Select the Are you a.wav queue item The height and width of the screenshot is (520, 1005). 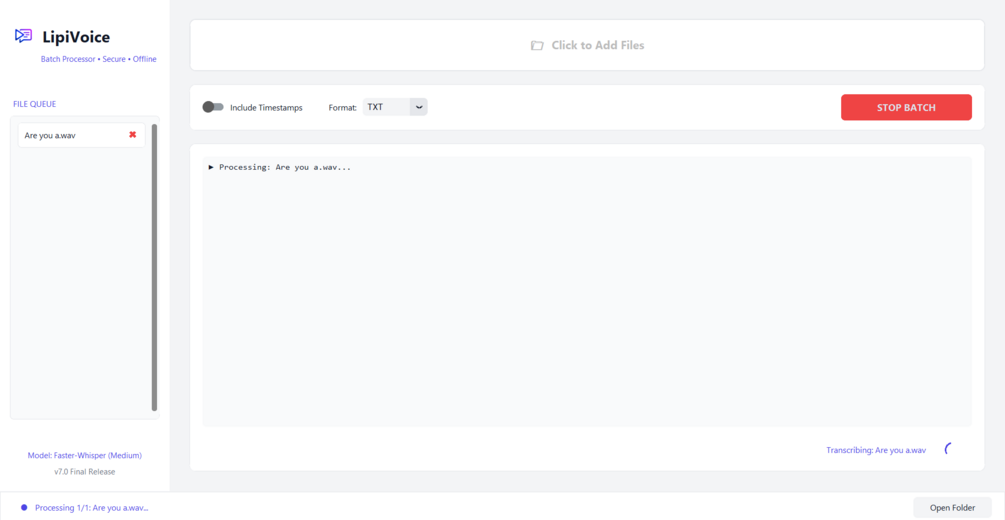[x=81, y=135]
